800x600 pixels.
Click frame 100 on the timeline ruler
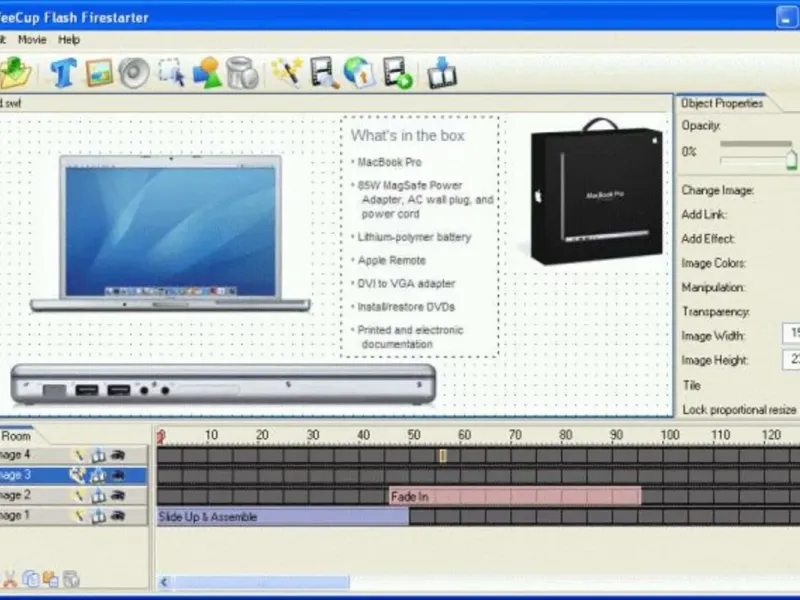[669, 435]
